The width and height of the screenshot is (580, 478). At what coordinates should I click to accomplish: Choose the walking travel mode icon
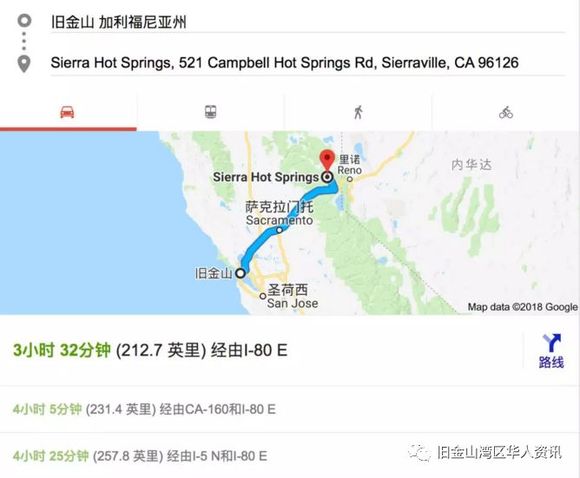pos(358,112)
